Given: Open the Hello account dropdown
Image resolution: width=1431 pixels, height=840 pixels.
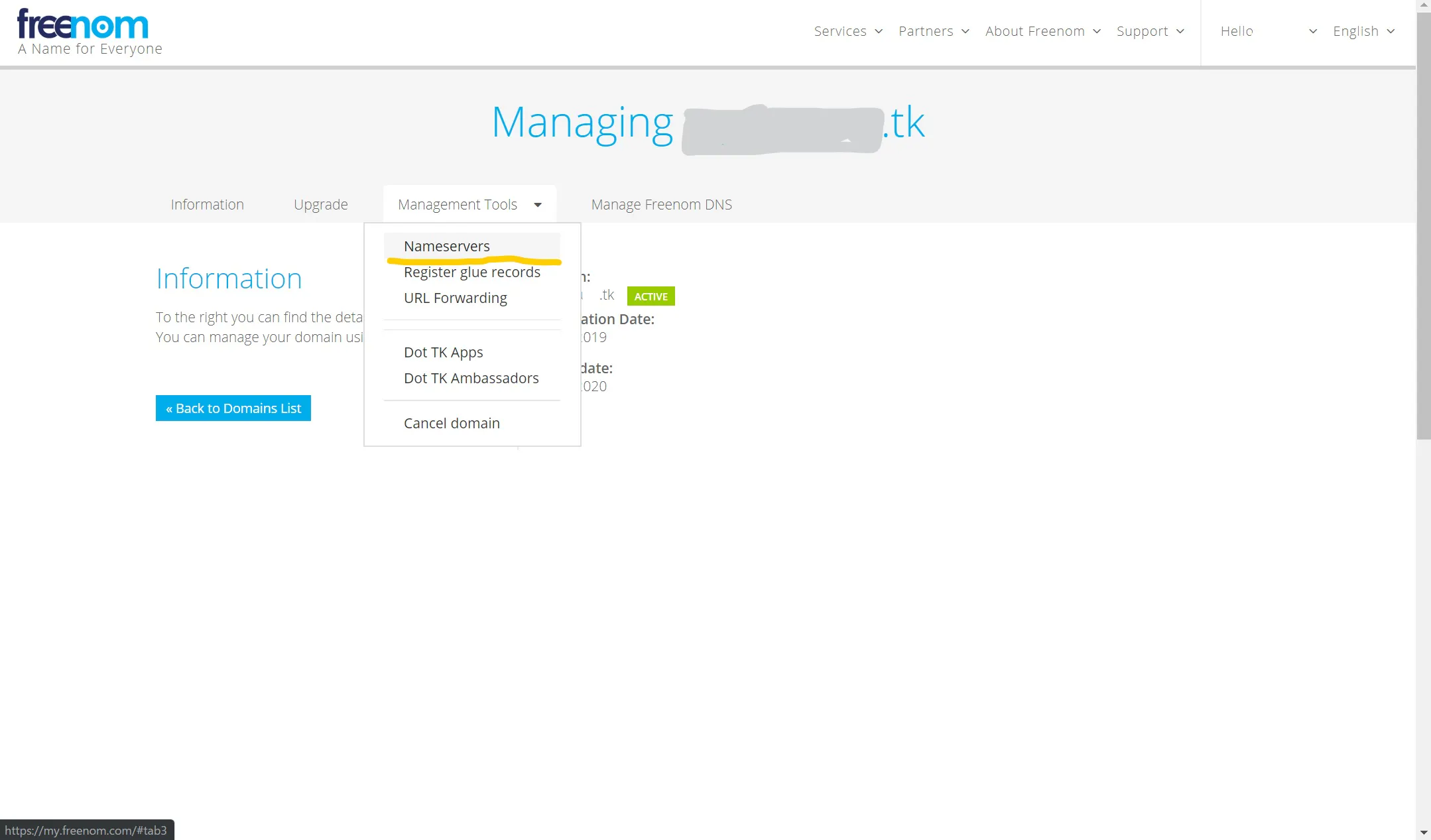Looking at the screenshot, I should pyautogui.click(x=1269, y=31).
